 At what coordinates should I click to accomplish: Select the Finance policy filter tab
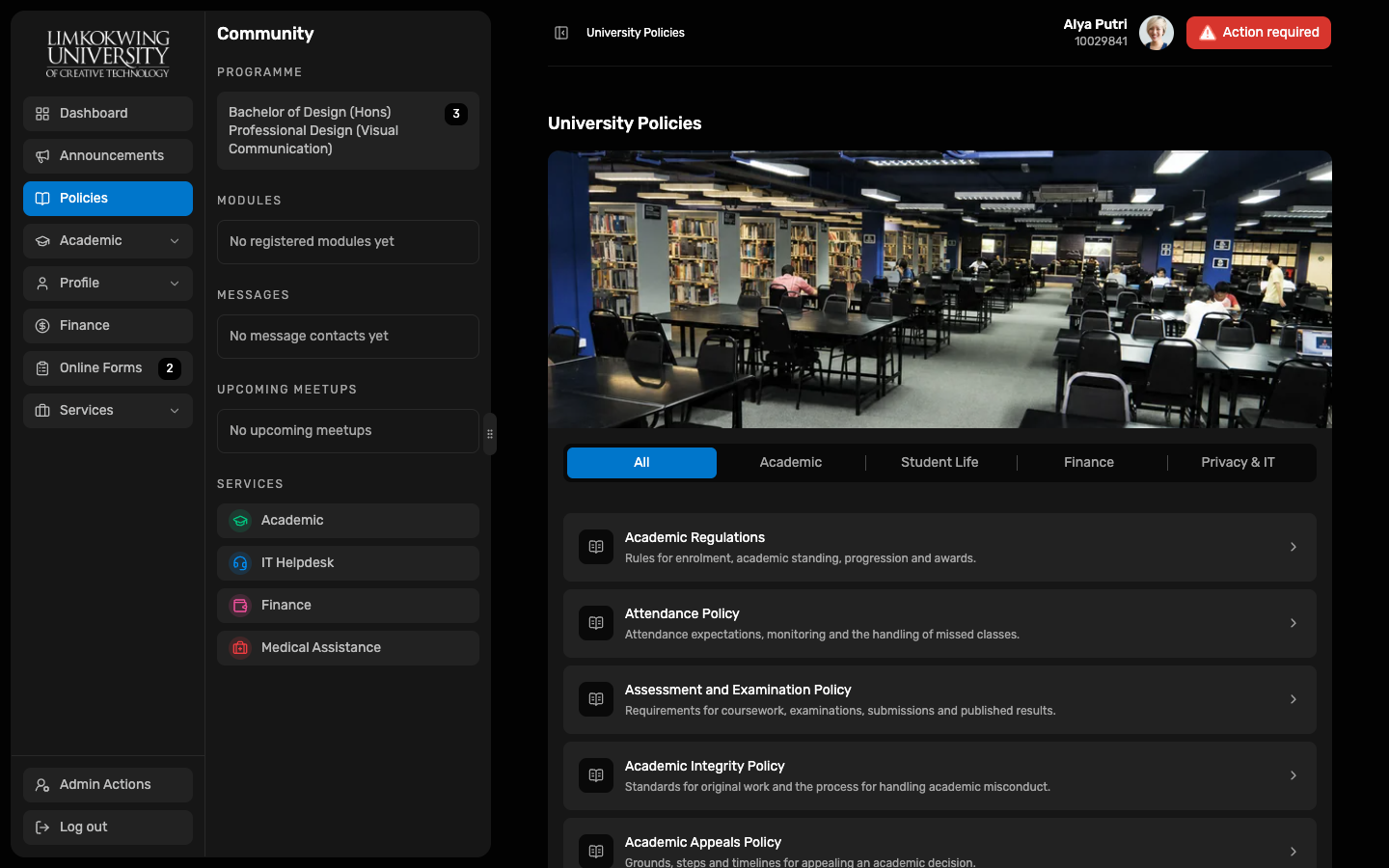click(x=1089, y=463)
